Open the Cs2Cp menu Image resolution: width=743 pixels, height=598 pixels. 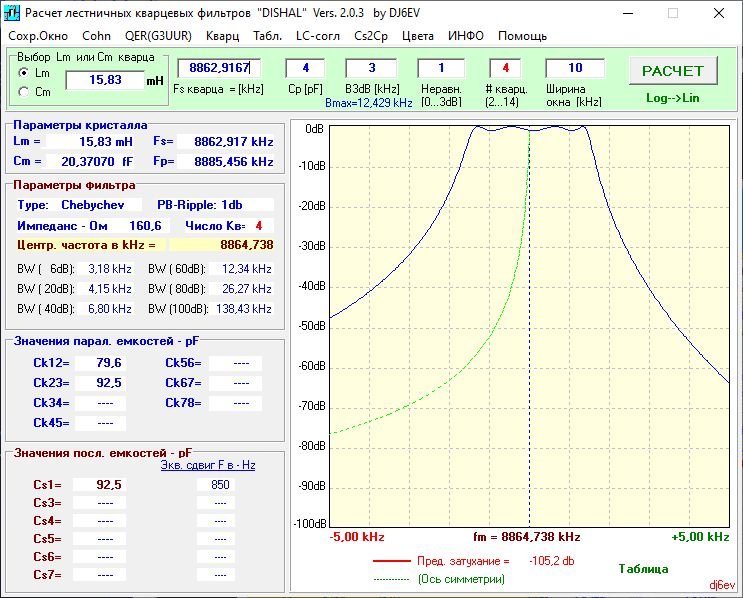click(x=372, y=36)
